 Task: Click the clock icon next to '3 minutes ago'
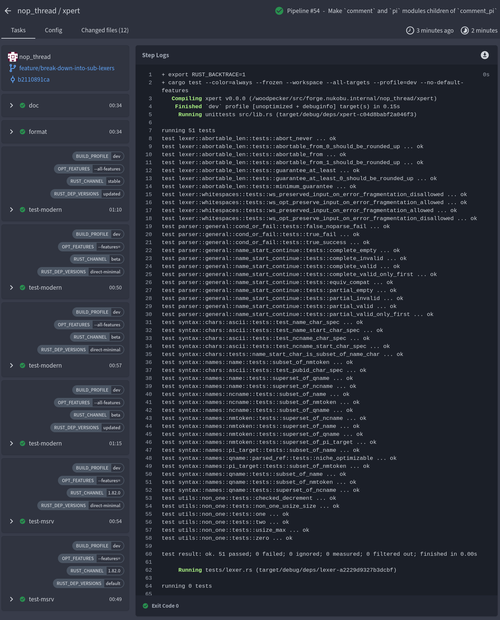click(x=410, y=30)
